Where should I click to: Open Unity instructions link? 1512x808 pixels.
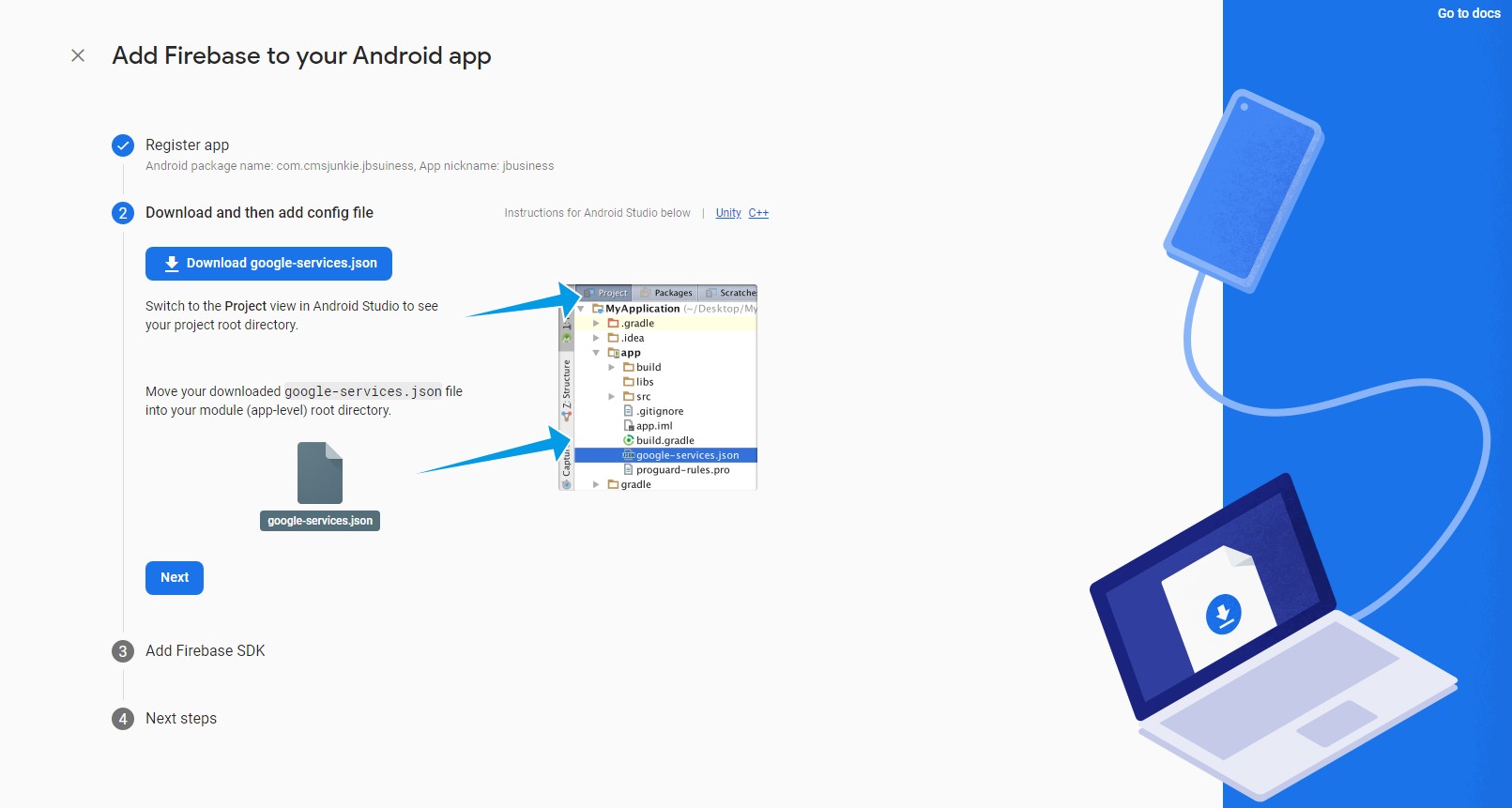click(x=728, y=213)
